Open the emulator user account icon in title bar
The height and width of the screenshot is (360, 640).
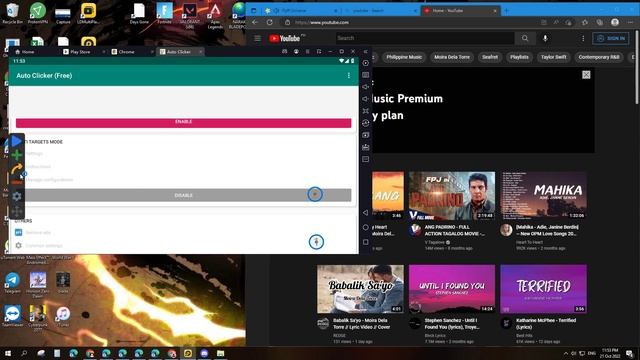(x=296, y=52)
